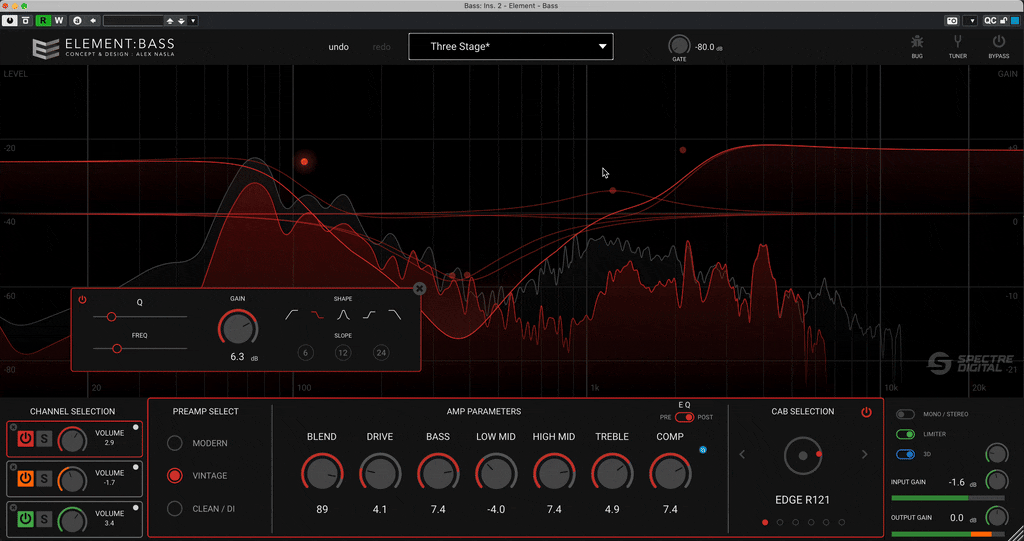This screenshot has height=541, width=1024.
Task: Remove green channel with small x icon
Action: click(x=13, y=507)
